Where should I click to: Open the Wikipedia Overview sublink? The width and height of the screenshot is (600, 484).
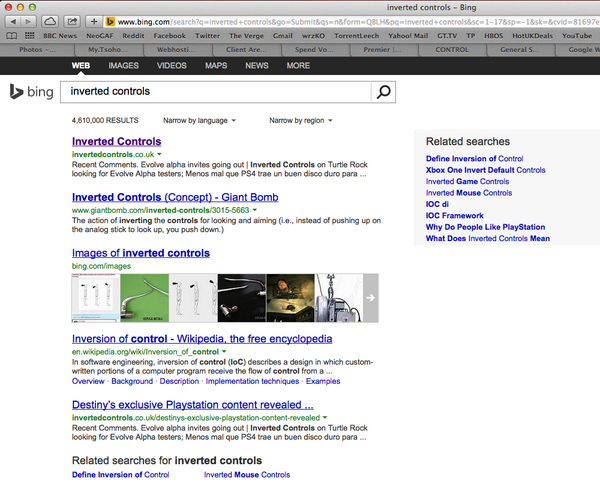(88, 381)
